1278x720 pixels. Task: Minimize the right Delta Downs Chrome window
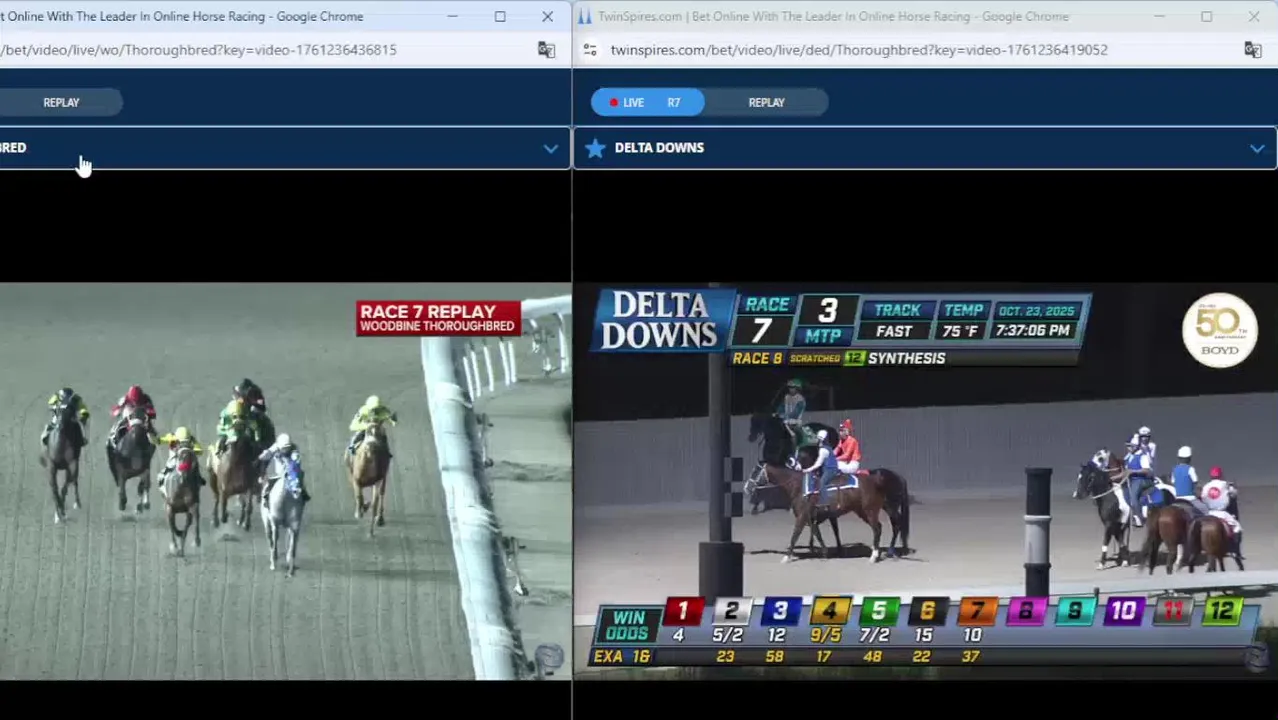click(1159, 16)
